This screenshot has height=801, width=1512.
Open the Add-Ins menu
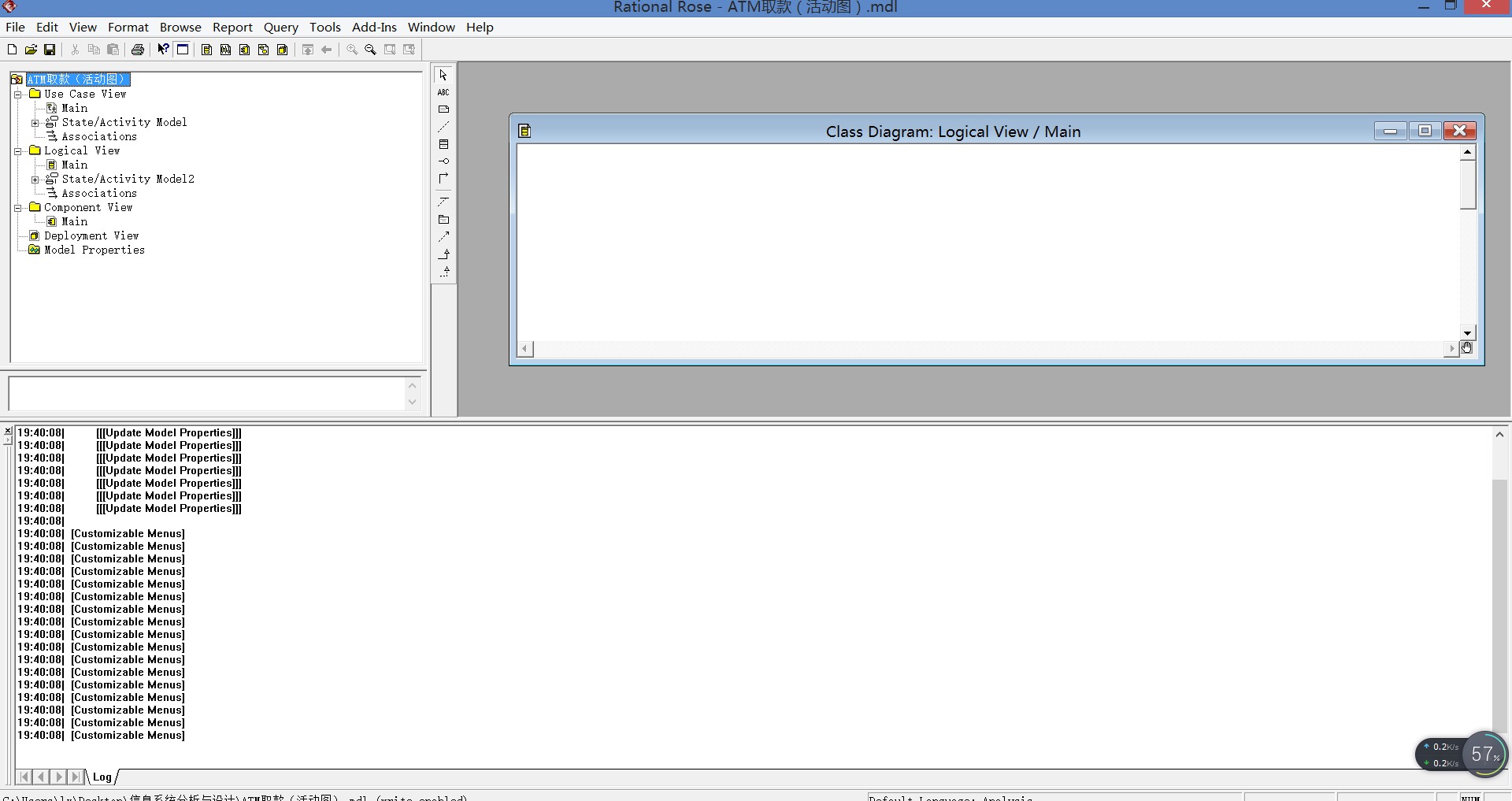(374, 27)
